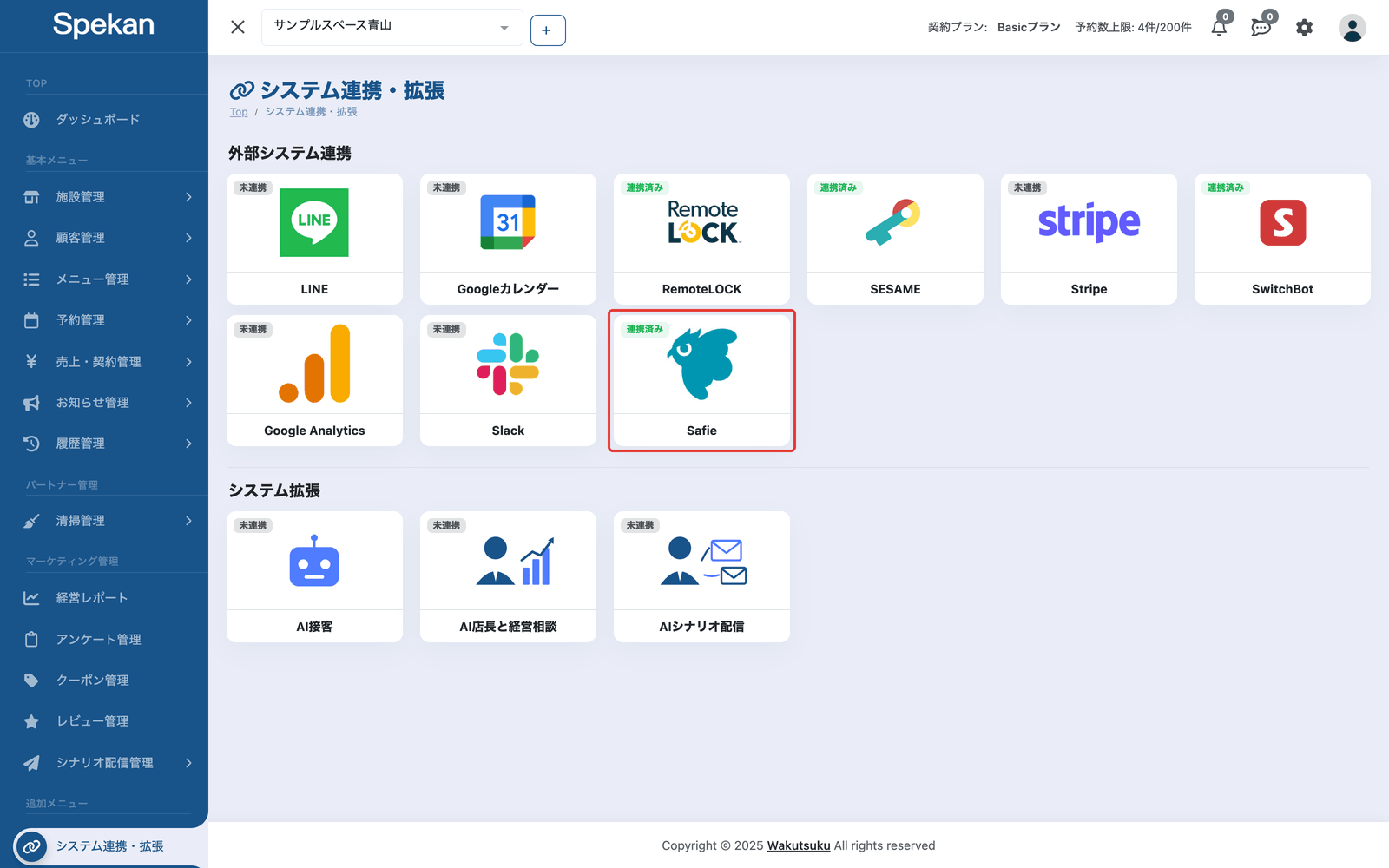Click the レビュー管理 star icon
The width and height of the screenshot is (1389, 868).
click(x=31, y=721)
